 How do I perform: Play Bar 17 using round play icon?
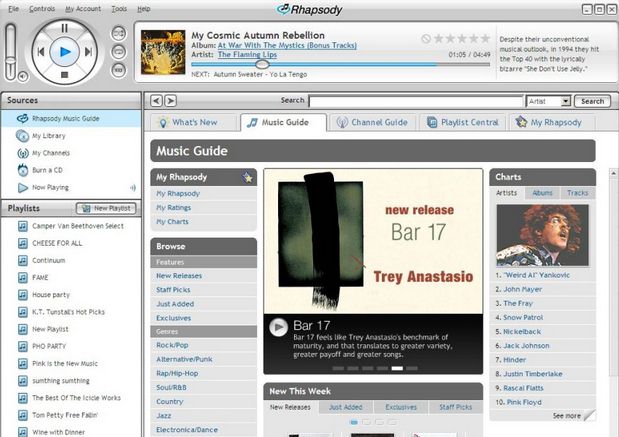coord(278,327)
